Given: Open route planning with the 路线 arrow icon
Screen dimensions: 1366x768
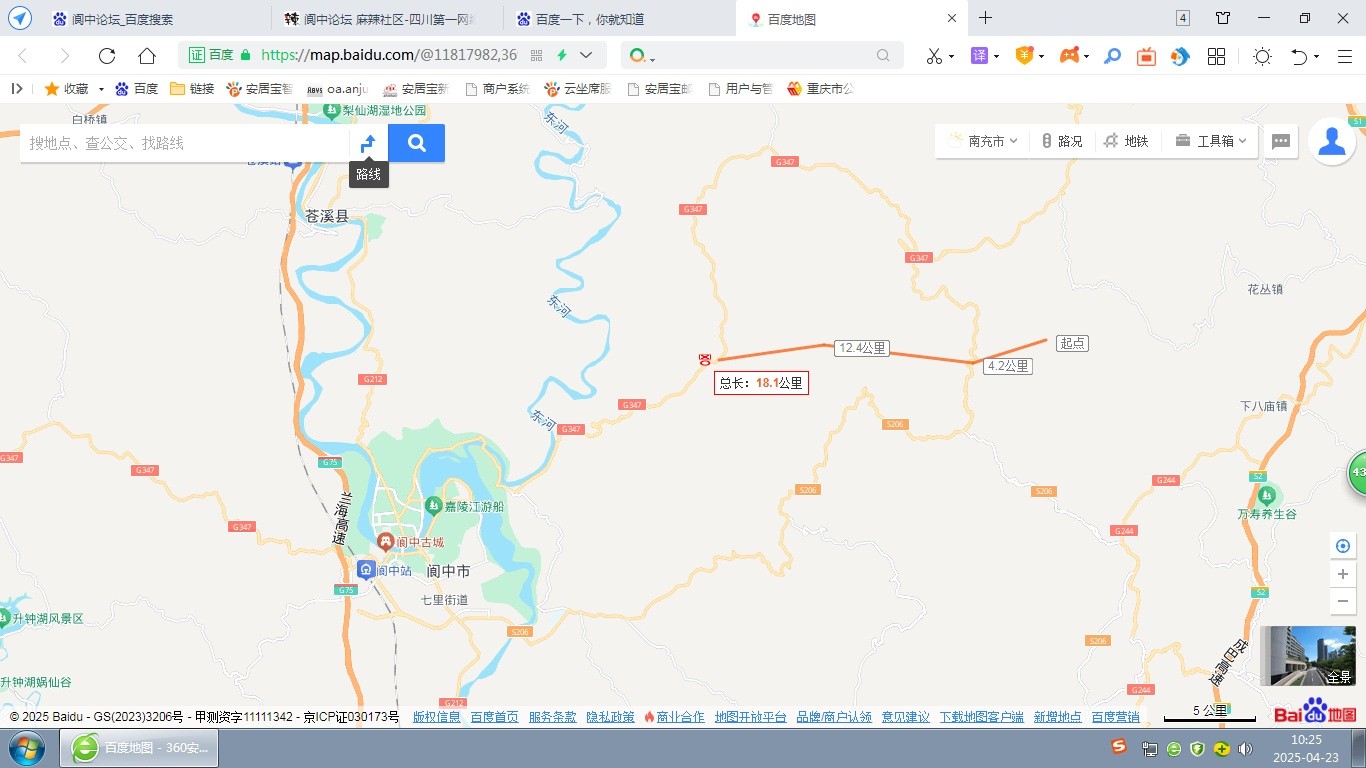Looking at the screenshot, I should [368, 143].
